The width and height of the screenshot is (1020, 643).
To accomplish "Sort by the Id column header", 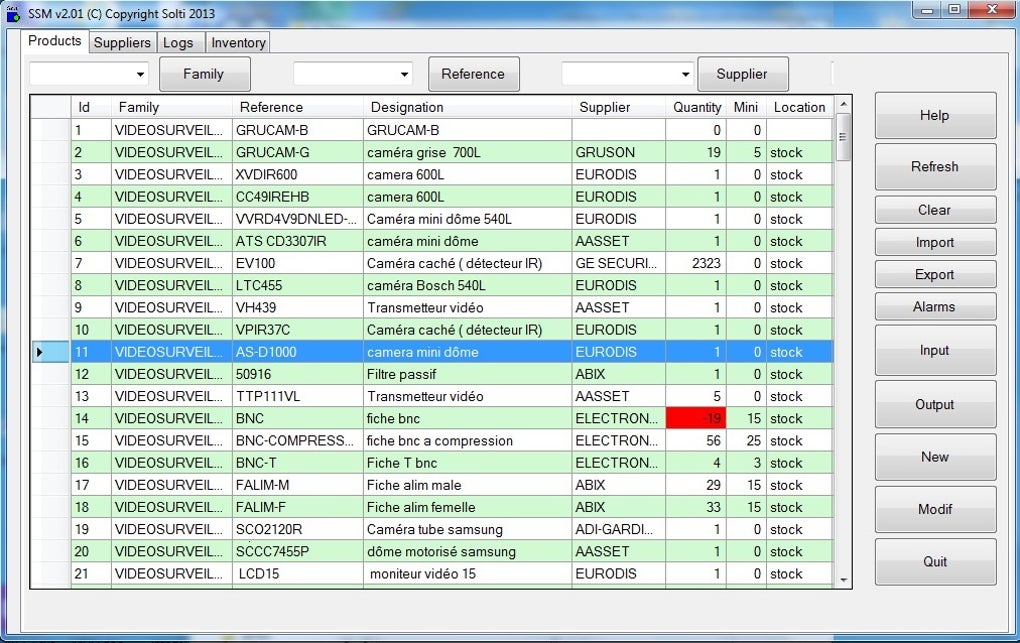I will 91,107.
